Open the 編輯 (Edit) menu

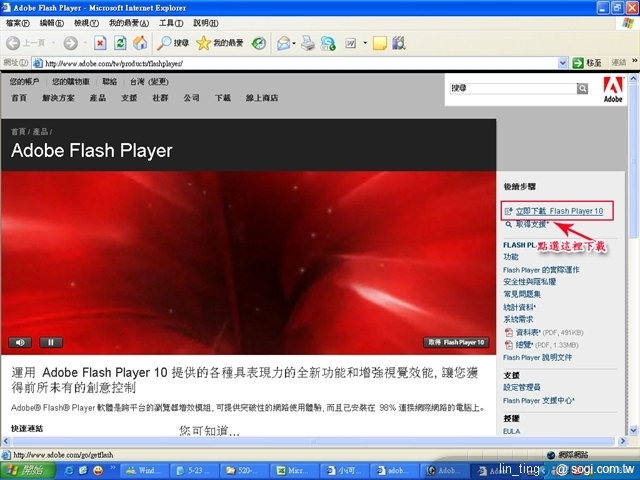[51, 23]
